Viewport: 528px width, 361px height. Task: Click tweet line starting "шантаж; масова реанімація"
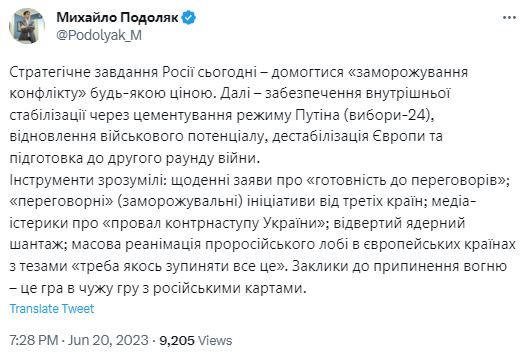(263, 245)
